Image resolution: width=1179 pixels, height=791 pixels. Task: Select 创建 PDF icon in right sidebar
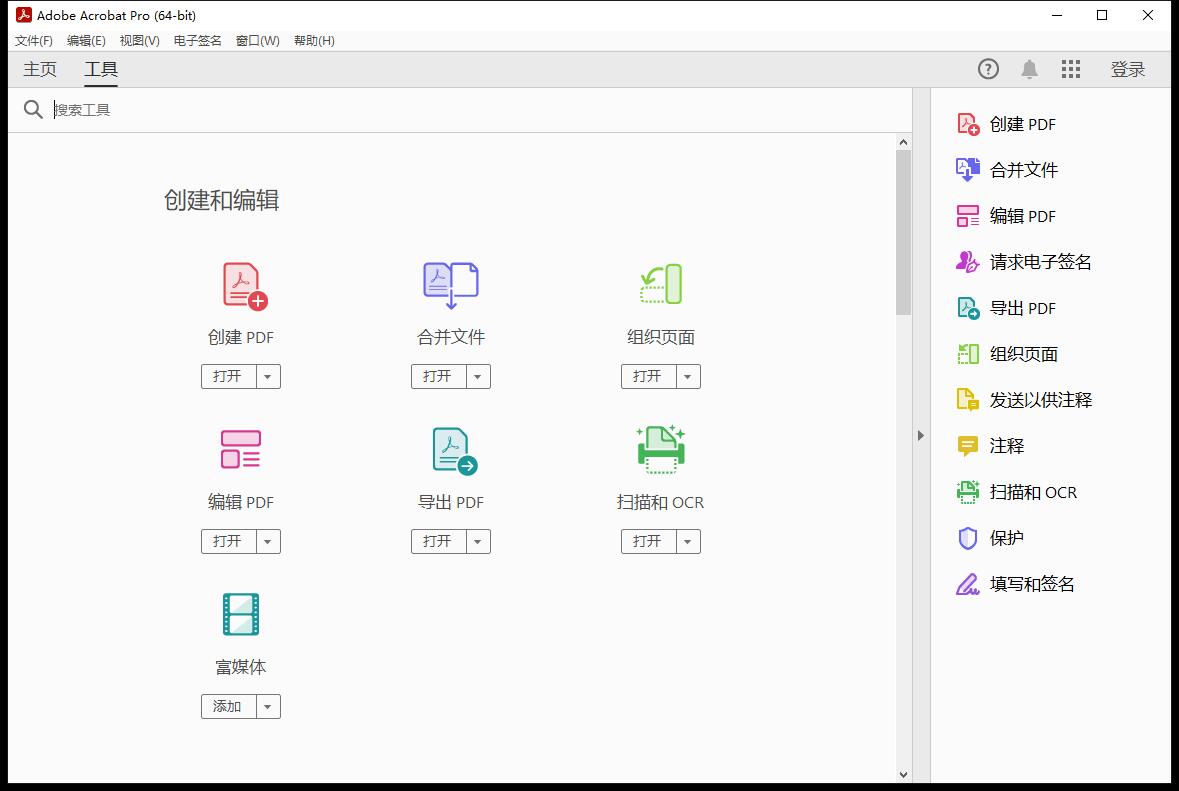click(x=968, y=124)
